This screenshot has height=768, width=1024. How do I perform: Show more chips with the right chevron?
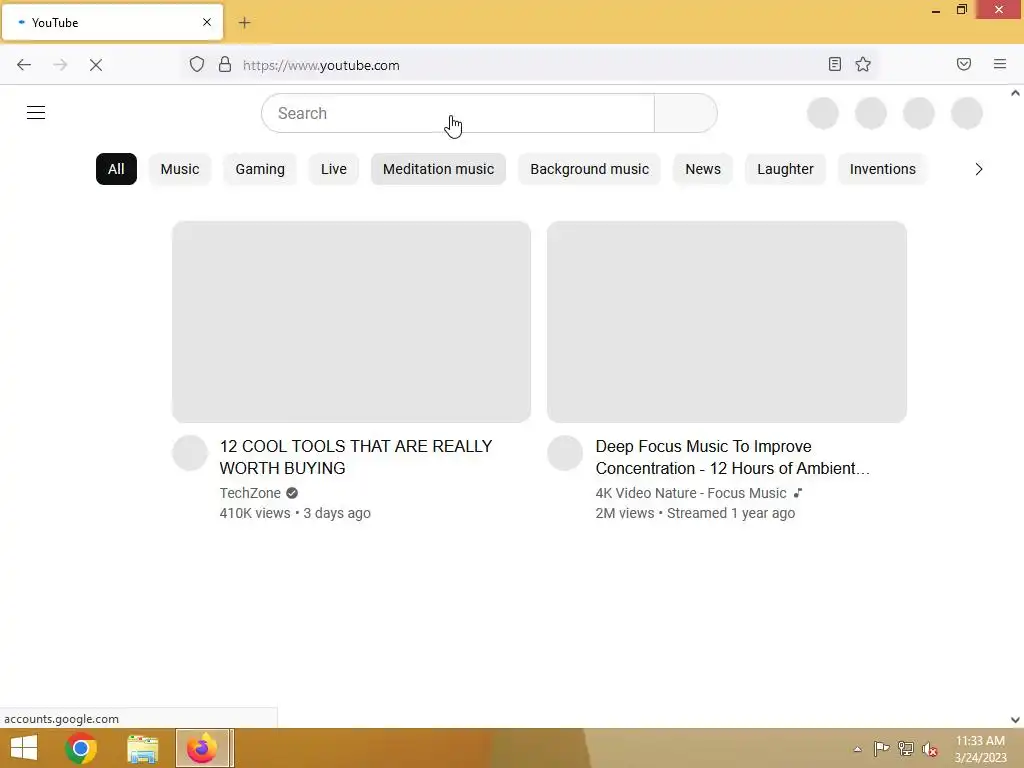click(x=978, y=169)
